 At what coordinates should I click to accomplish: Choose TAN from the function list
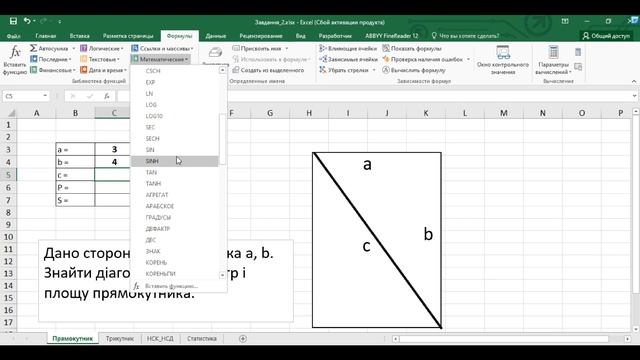(x=175, y=173)
